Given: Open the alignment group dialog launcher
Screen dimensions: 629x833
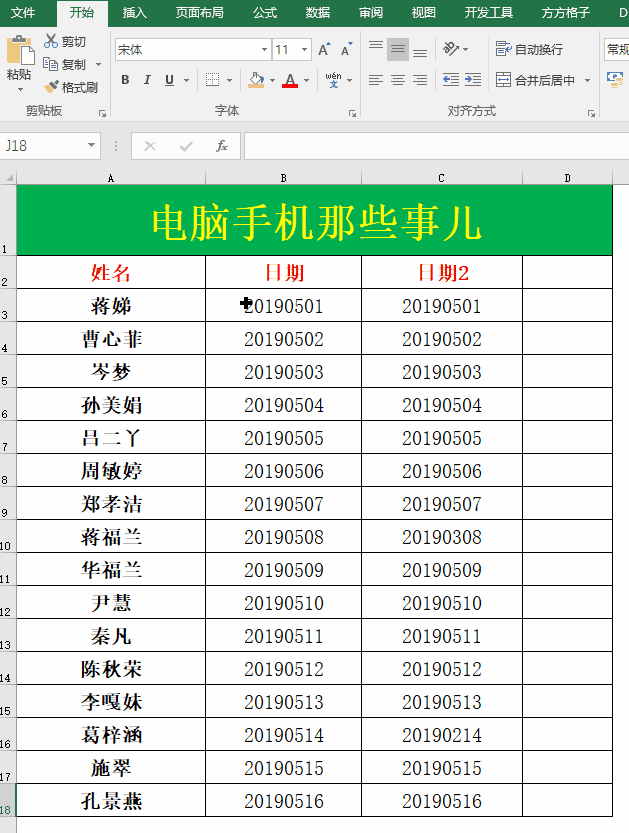Looking at the screenshot, I should pyautogui.click(x=591, y=113).
